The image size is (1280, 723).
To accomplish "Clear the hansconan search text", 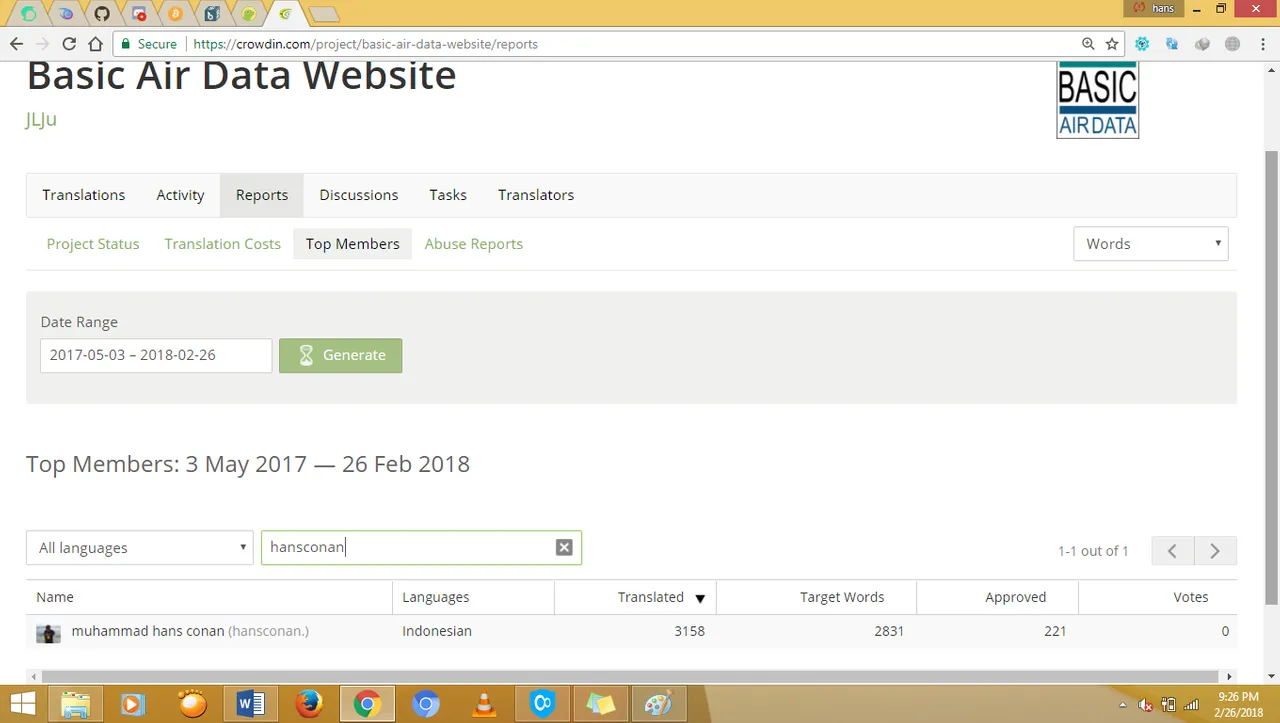I will [x=564, y=547].
